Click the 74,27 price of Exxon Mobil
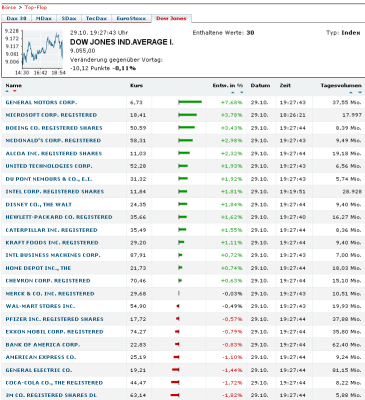 tap(138, 332)
